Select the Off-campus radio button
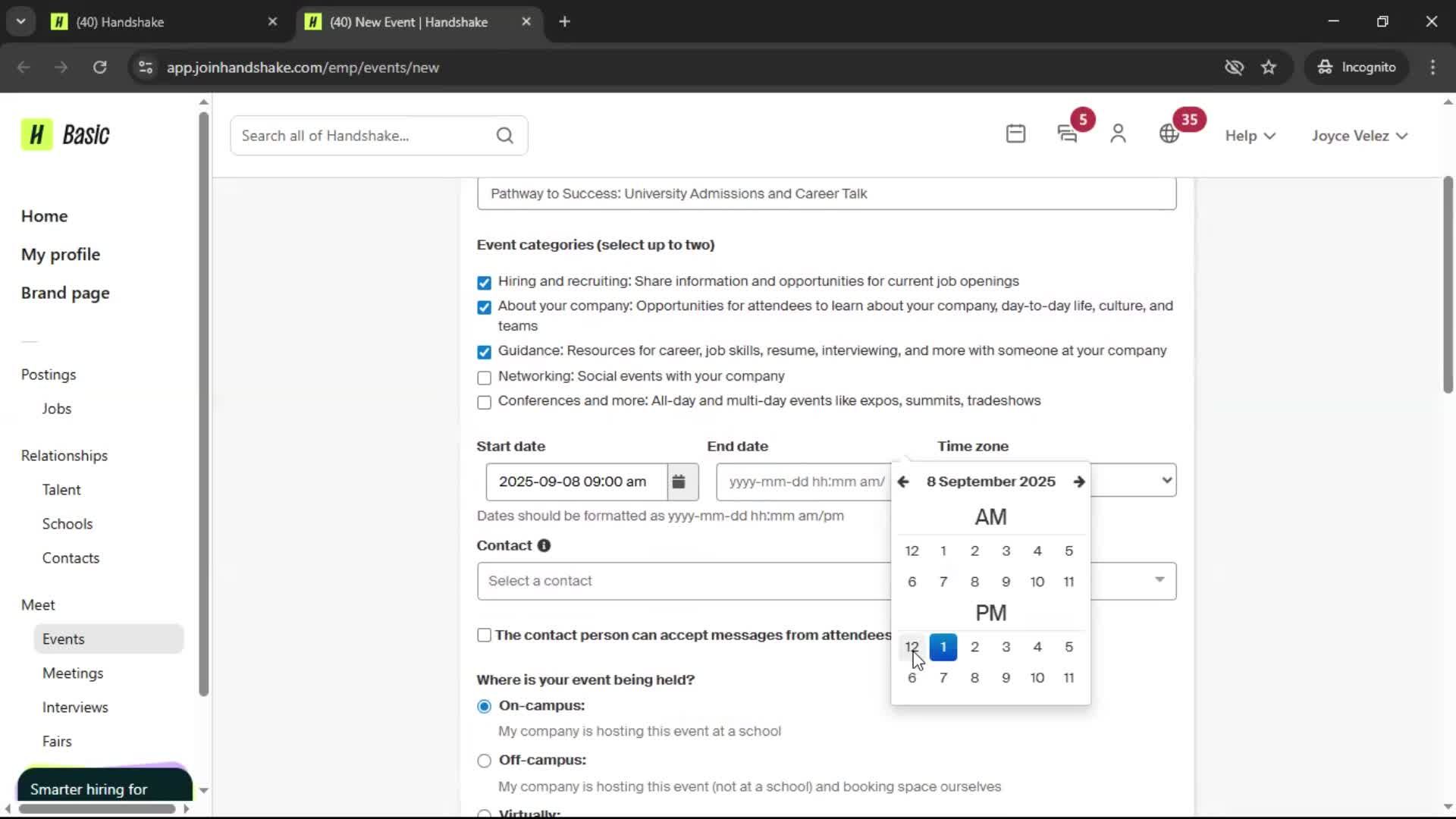The image size is (1456, 819). pos(484,761)
